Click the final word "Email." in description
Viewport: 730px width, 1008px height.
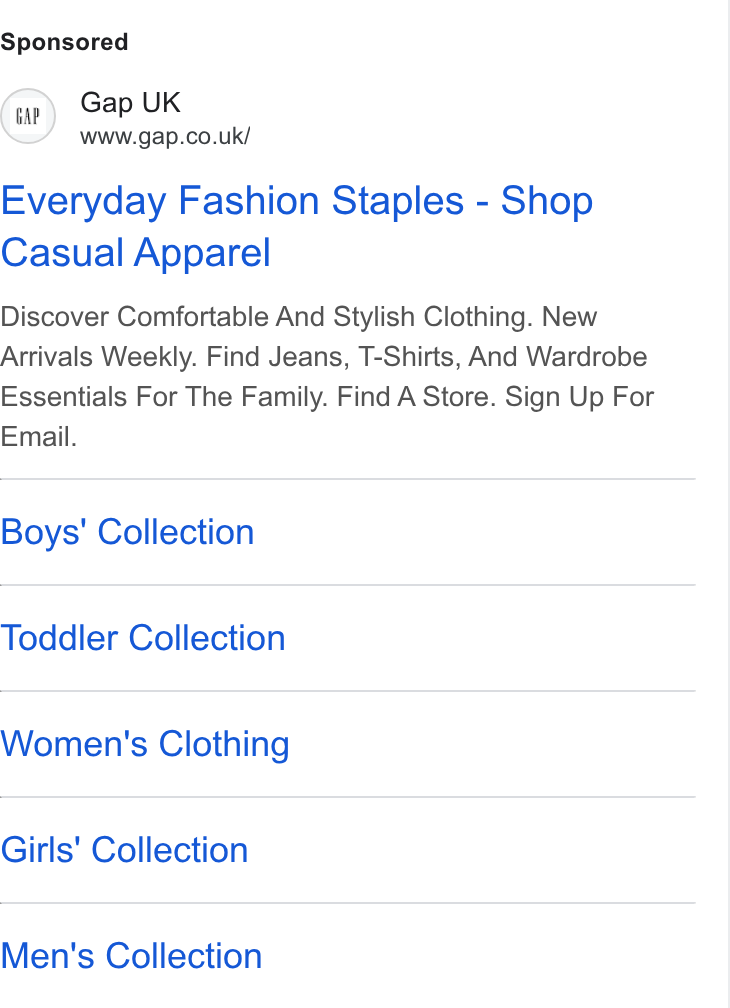point(39,437)
